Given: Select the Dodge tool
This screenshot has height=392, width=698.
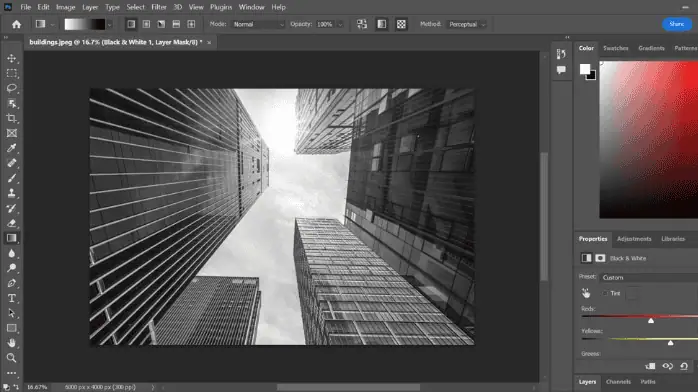Looking at the screenshot, I should coord(12,268).
